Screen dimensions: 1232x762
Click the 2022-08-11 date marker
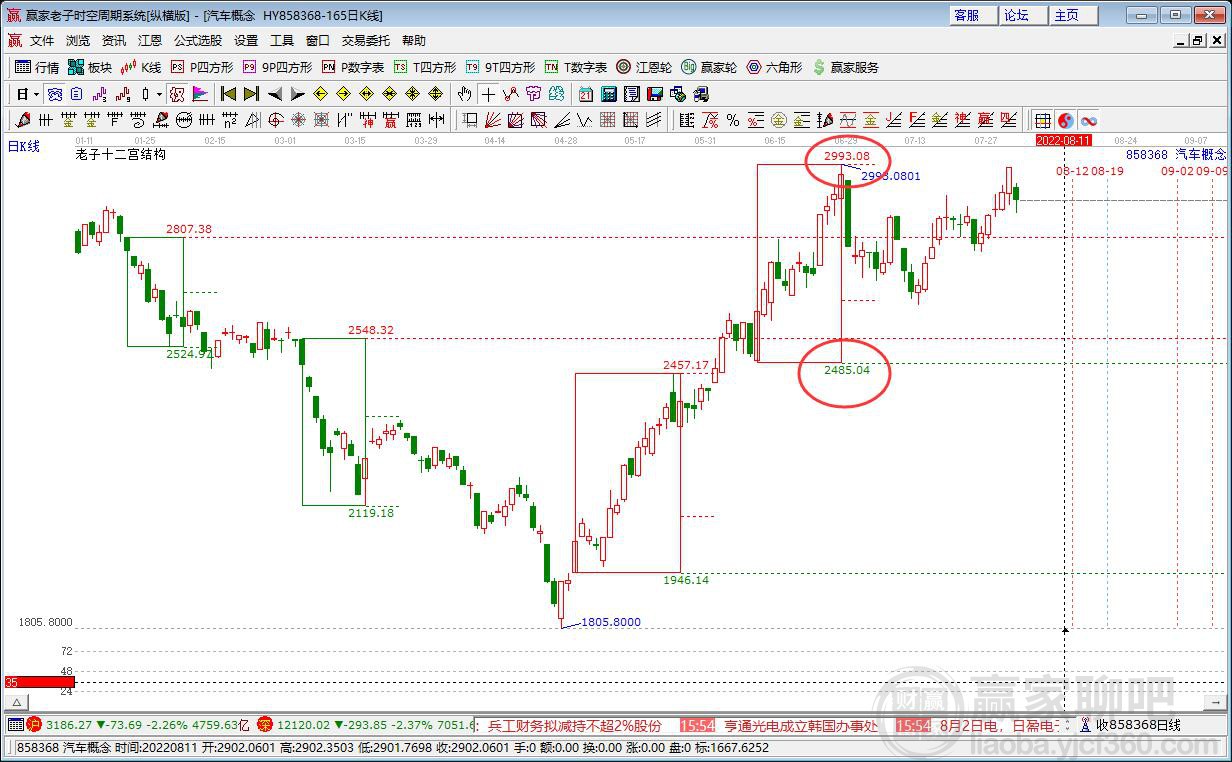1063,141
